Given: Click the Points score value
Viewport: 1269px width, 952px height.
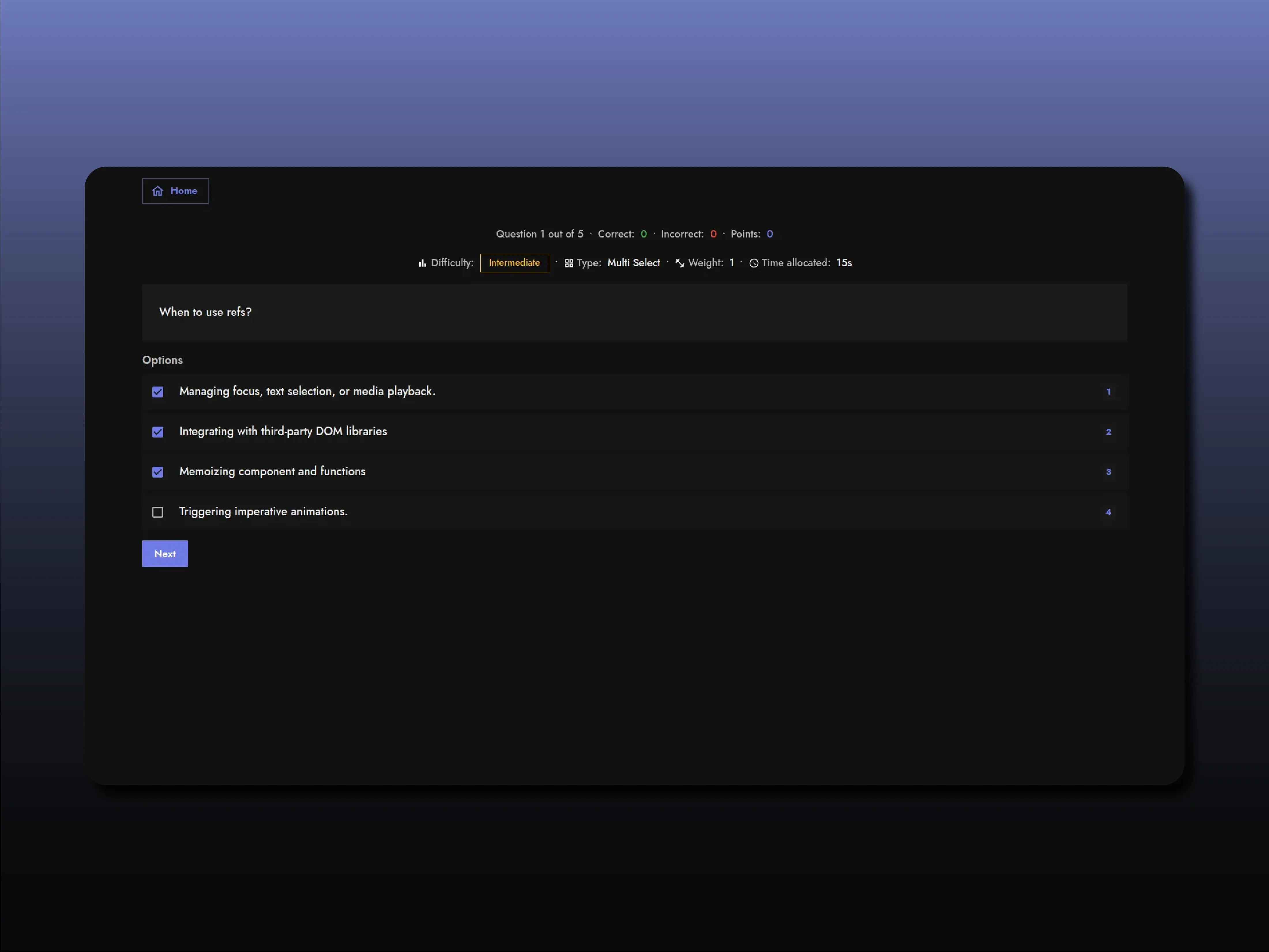Looking at the screenshot, I should 769,234.
